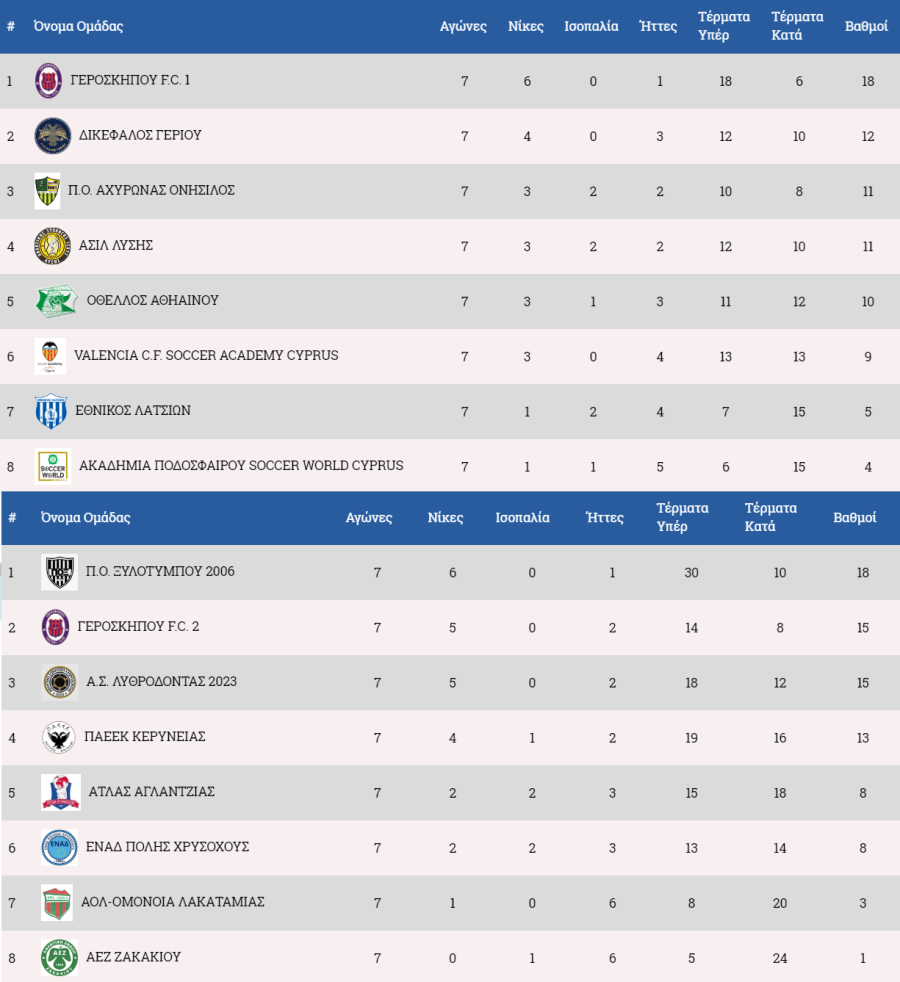Open the Α.Σ. ΛΥΘΡΟΔΟΝΤΑΣ 2023 team link
900x982 pixels.
162,681
